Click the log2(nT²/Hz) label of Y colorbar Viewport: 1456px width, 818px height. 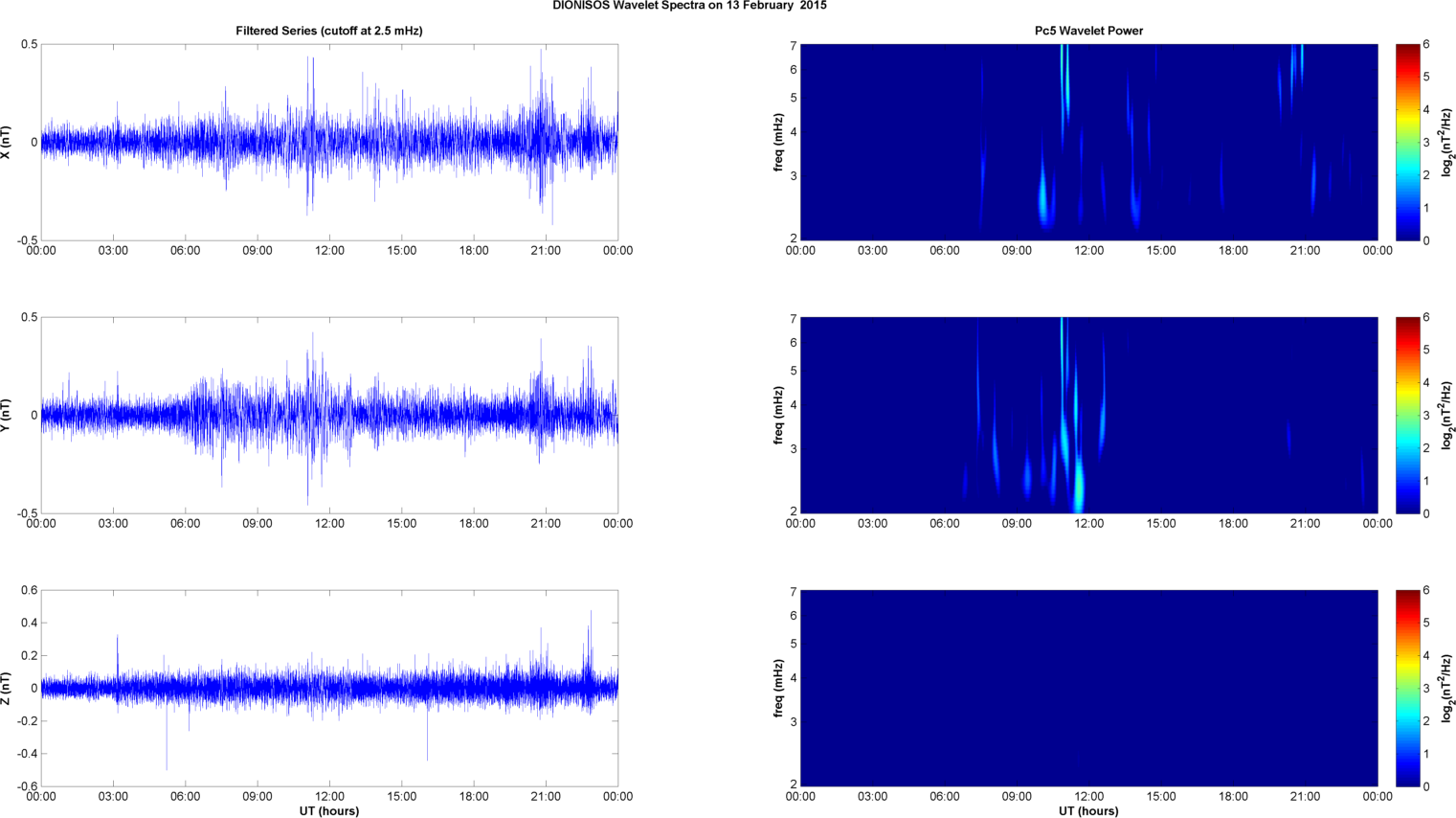click(x=1448, y=416)
